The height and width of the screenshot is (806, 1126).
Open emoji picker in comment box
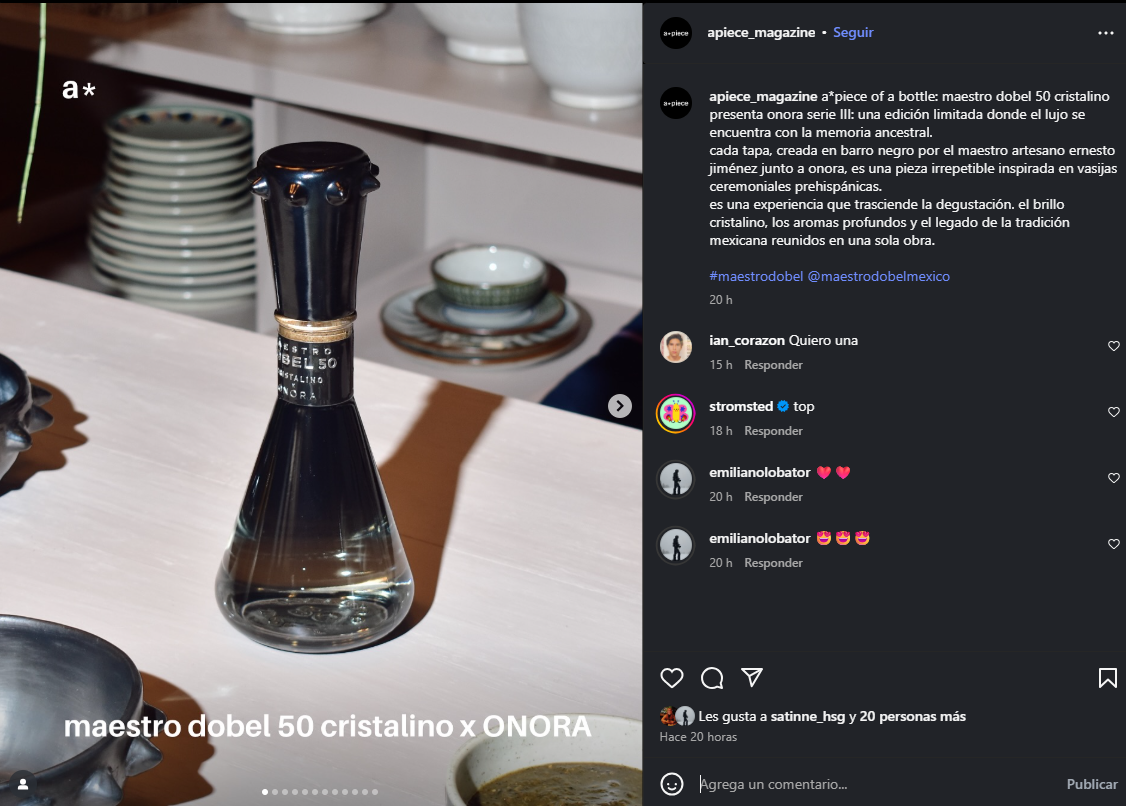tap(671, 784)
